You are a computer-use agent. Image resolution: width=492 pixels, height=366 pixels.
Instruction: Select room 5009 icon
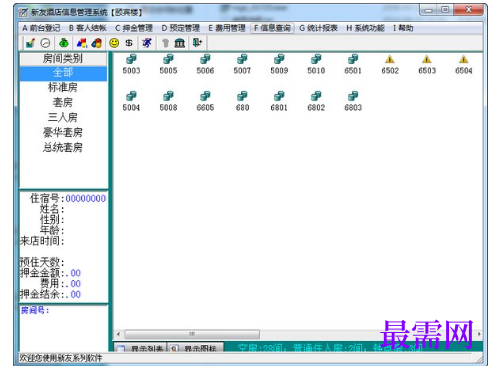point(279,59)
